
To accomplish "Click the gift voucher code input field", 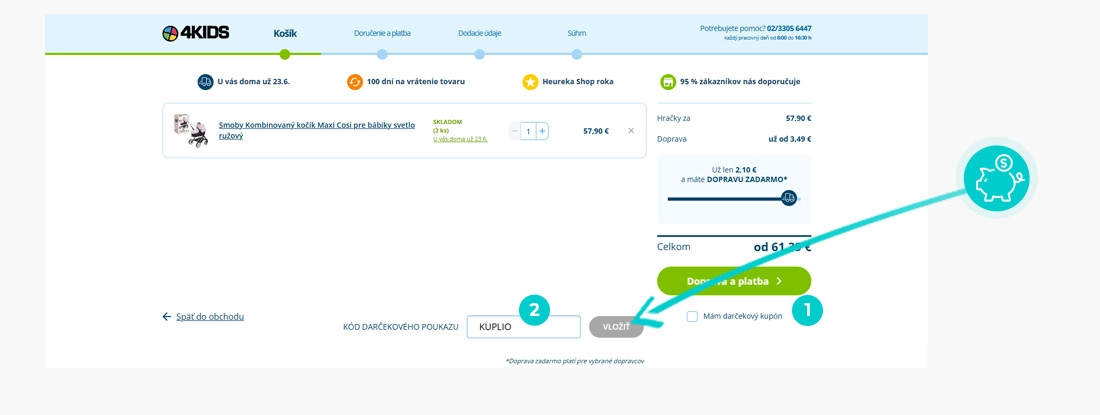I will coord(523,327).
